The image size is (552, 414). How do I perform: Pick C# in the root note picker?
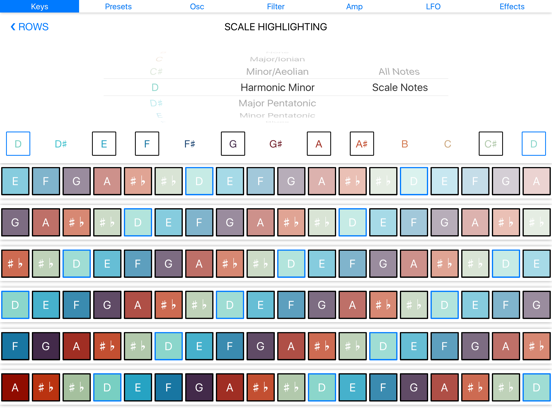tap(156, 71)
